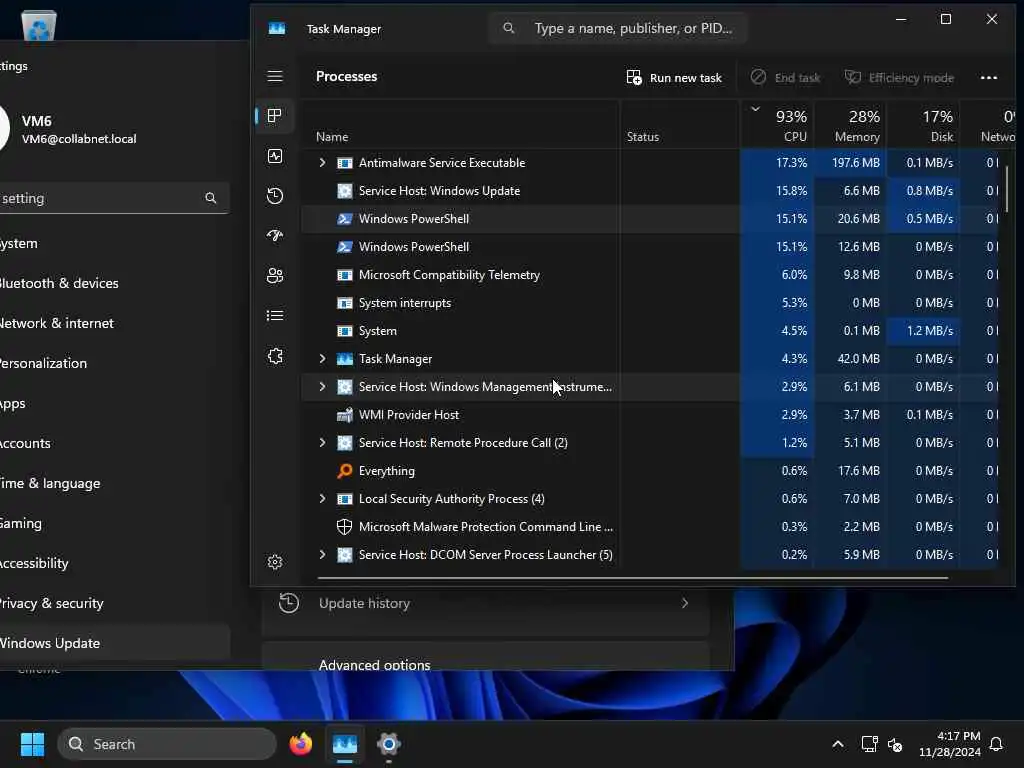Click the sort chevron above CPU column

click(756, 109)
